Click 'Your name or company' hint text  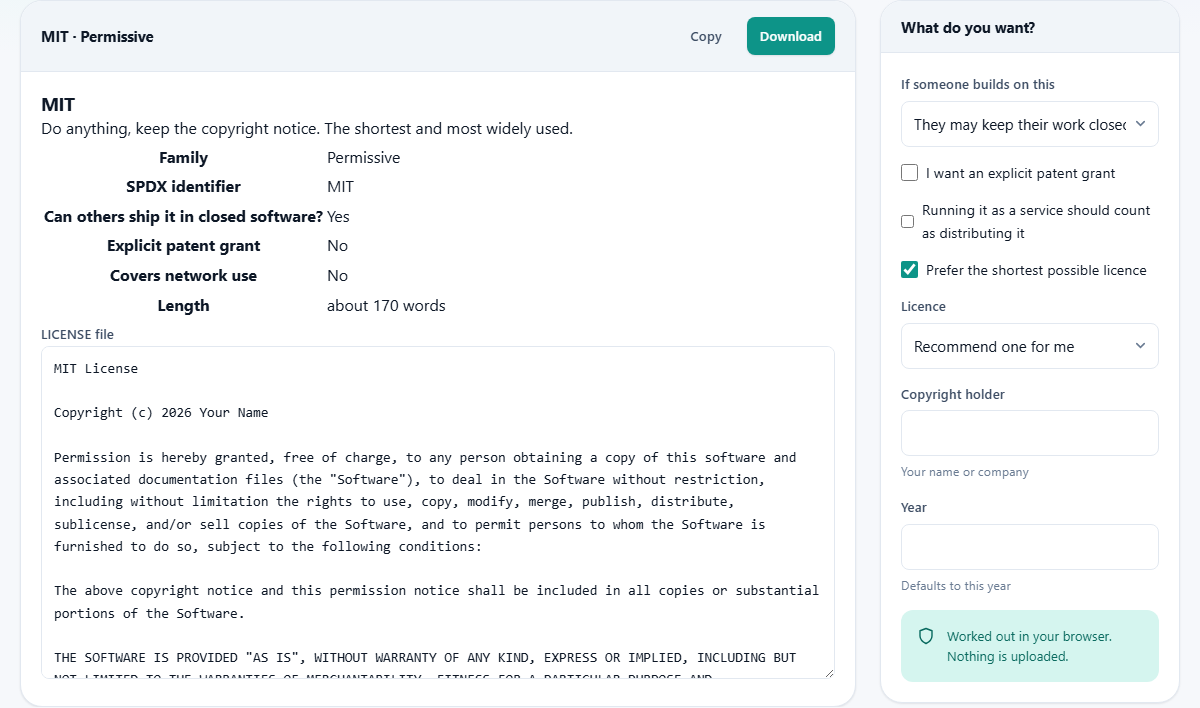965,472
